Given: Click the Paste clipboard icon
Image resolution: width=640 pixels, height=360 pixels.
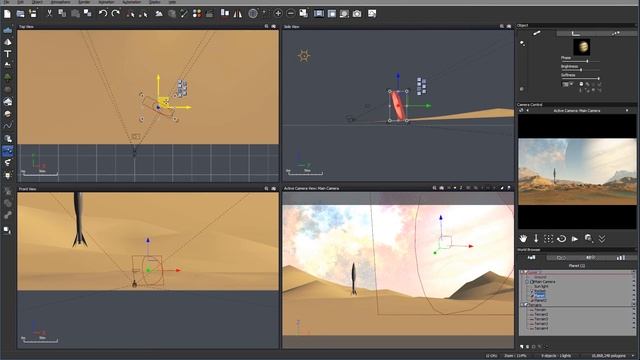Looking at the screenshot, I should 75,13.
